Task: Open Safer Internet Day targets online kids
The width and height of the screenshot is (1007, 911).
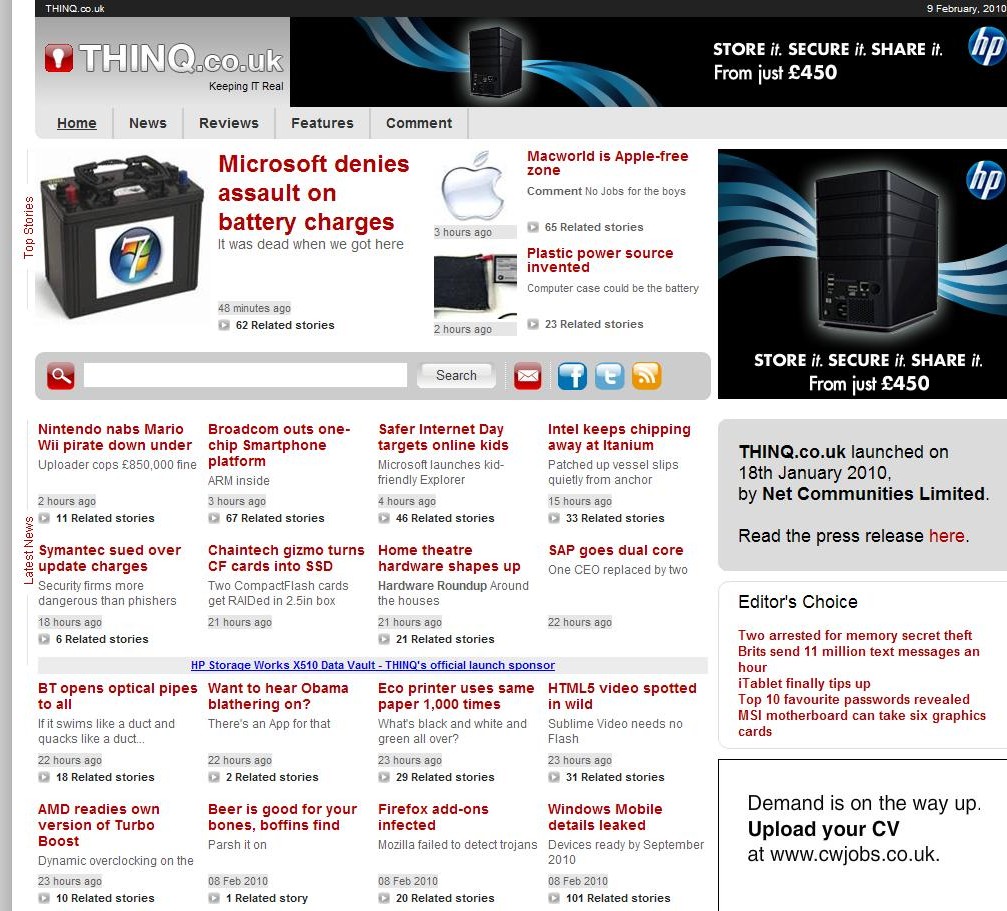Action: [x=443, y=437]
